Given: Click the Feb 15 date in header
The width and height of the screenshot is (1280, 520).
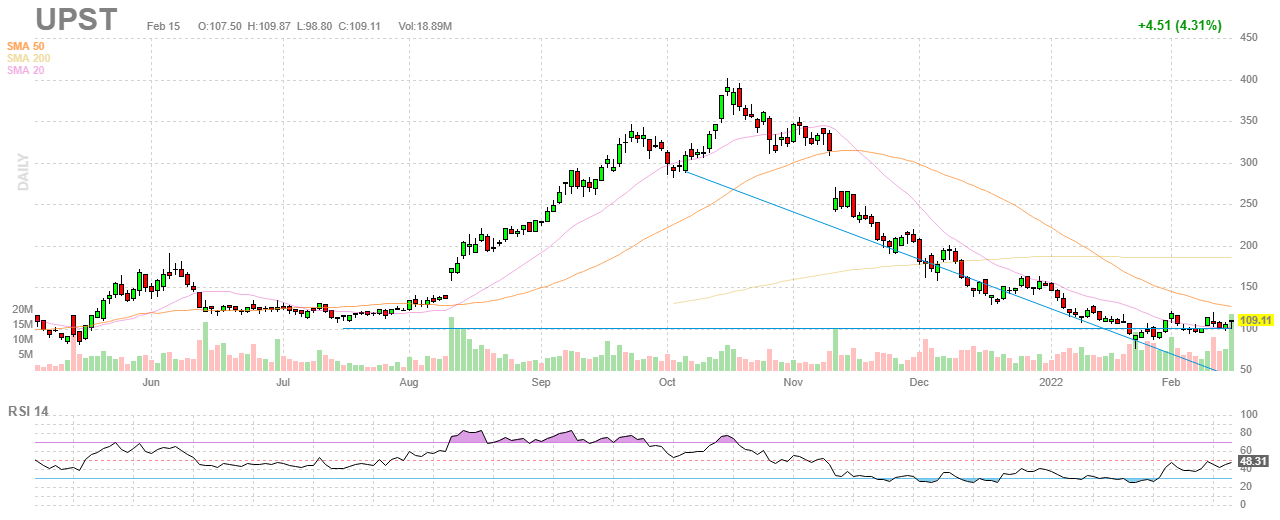Looking at the screenshot, I should [163, 25].
